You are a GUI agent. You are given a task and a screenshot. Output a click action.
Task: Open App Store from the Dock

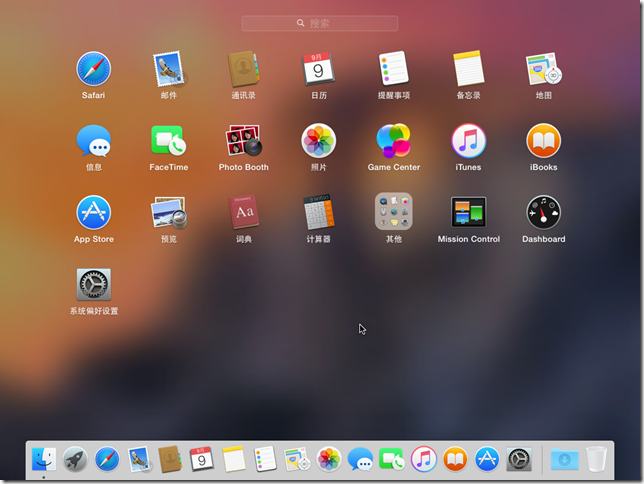click(x=487, y=459)
